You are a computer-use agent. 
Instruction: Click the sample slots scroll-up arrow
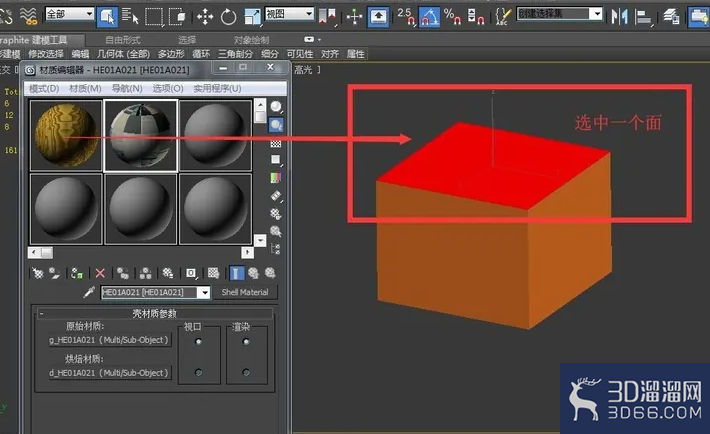click(260, 105)
